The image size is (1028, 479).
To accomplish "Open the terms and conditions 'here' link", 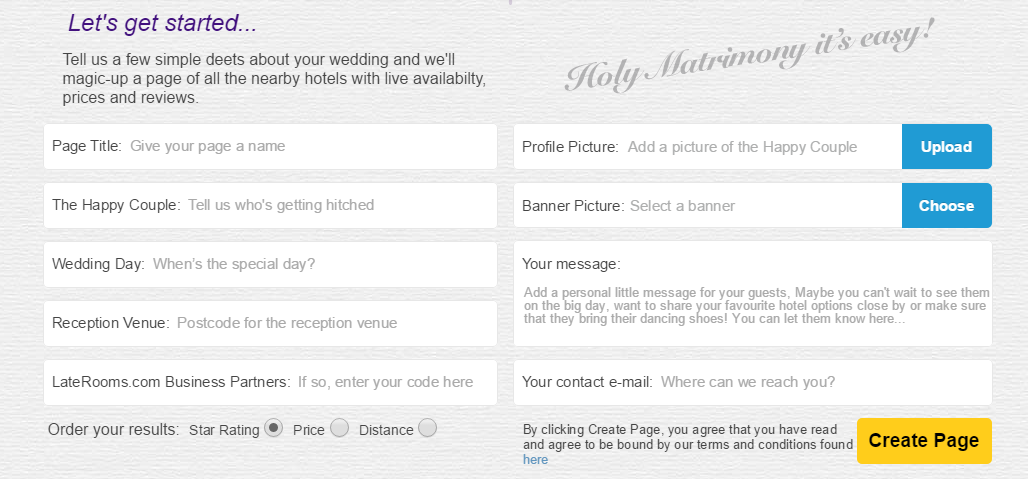I will point(535,460).
